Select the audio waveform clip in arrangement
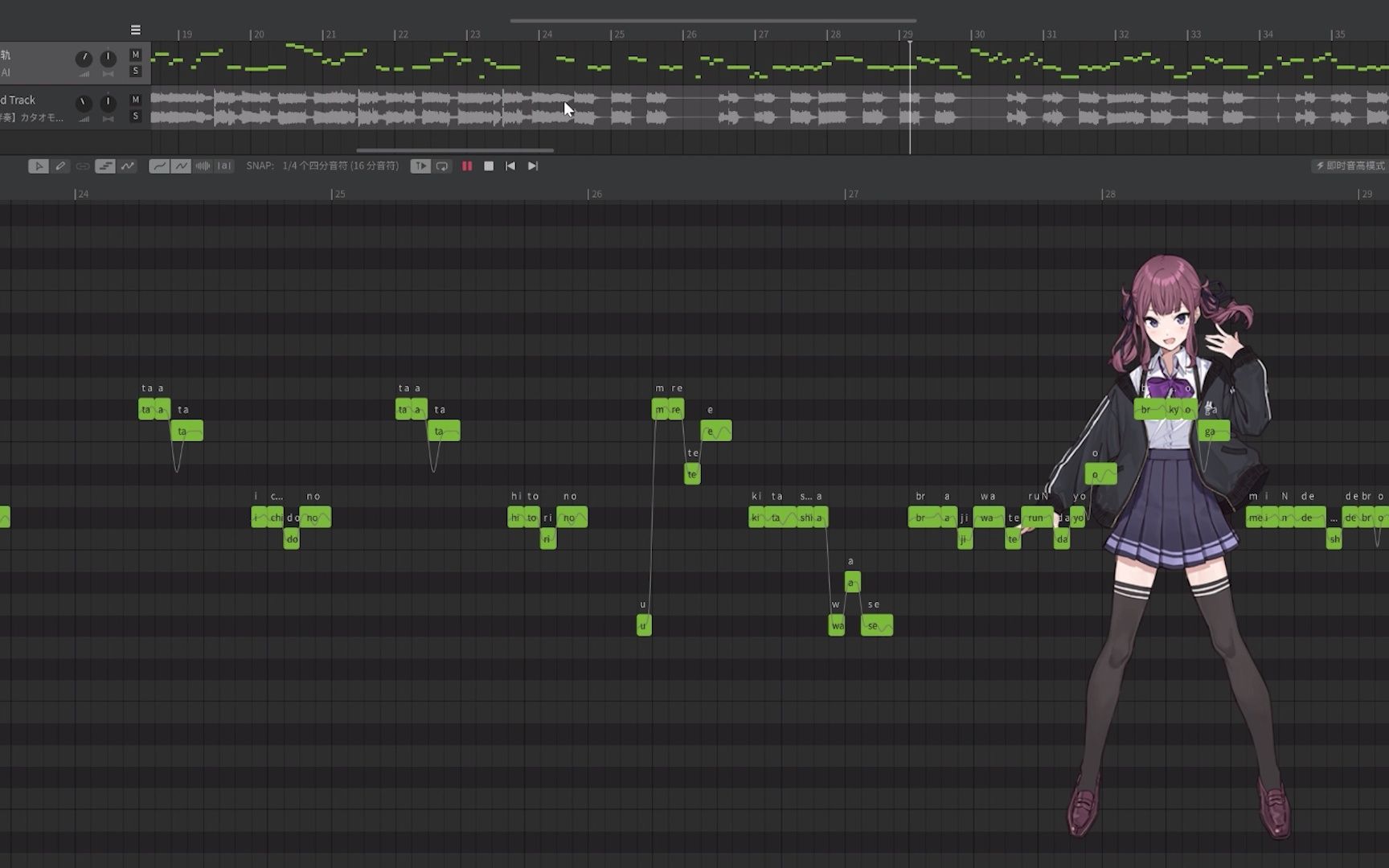1389x868 pixels. 769,108
